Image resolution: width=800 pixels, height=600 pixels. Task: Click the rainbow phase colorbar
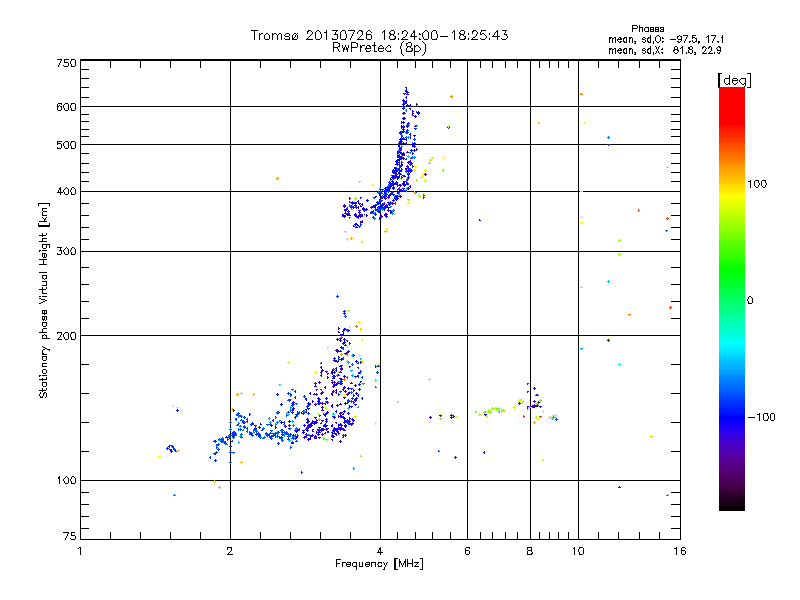coord(732,299)
